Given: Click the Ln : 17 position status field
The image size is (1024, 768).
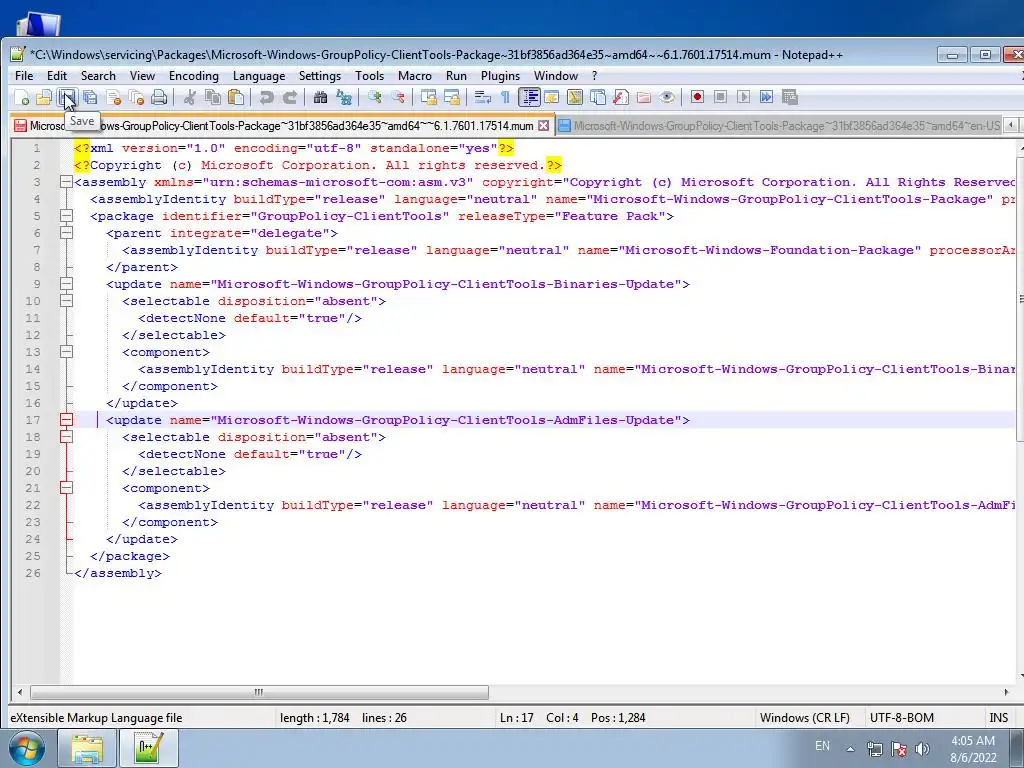Looking at the screenshot, I should (x=517, y=718).
